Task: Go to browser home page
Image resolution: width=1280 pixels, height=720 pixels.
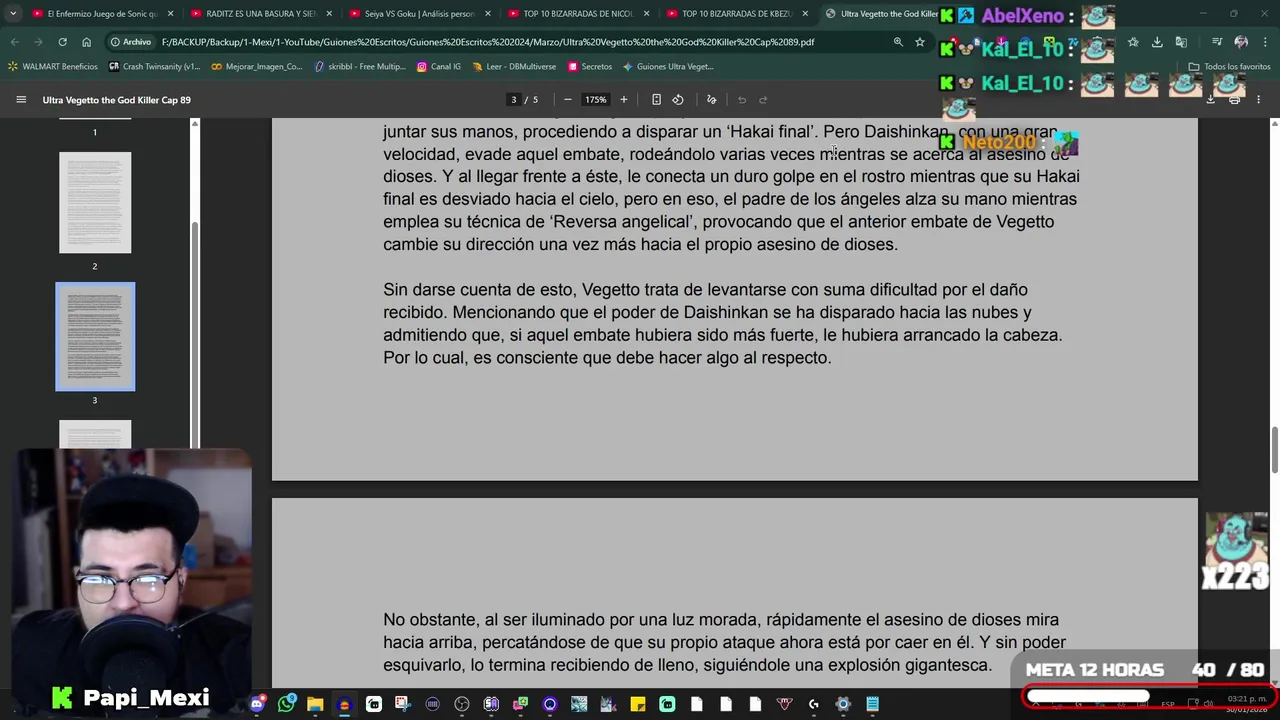Action: coord(86,42)
